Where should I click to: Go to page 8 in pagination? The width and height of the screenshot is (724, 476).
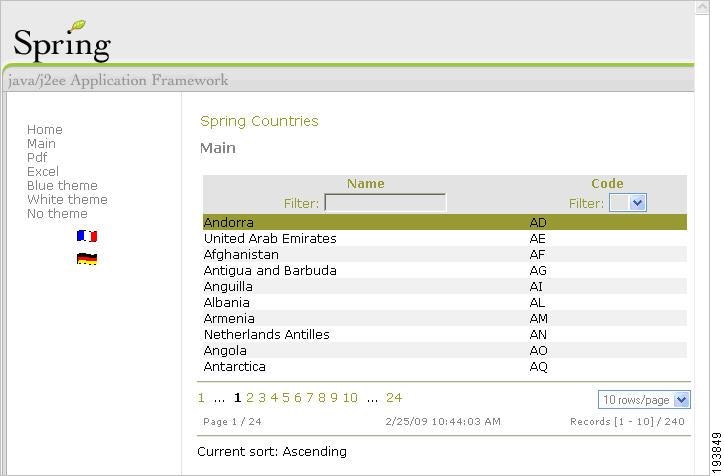[x=322, y=398]
